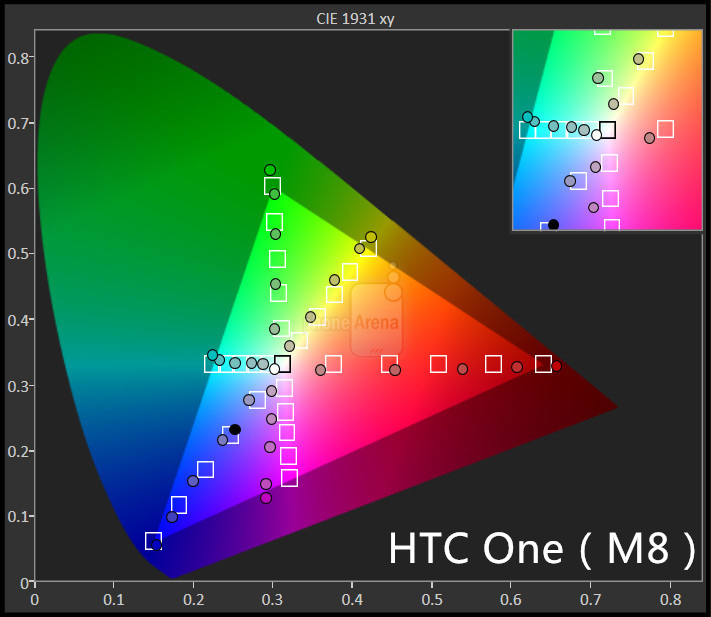Click the black dot in the inset
Screen dimensions: 711x617
(553, 225)
